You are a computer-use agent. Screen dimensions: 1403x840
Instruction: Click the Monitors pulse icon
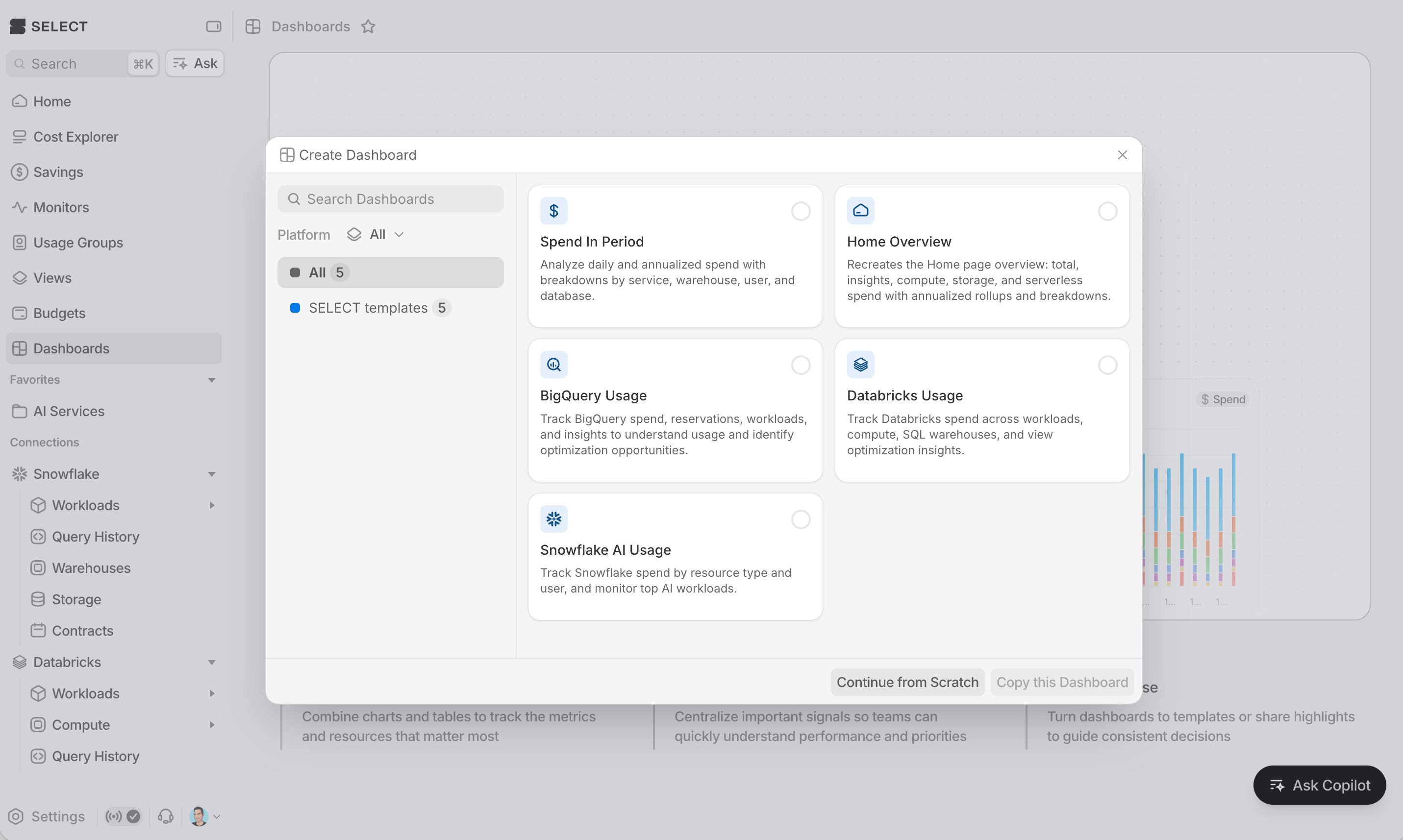point(20,207)
